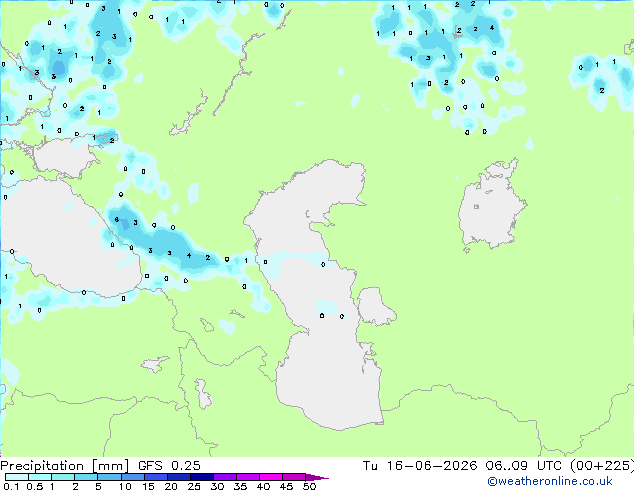Click the legend scale label '30'
This screenshot has height=490, width=634.
(217, 486)
